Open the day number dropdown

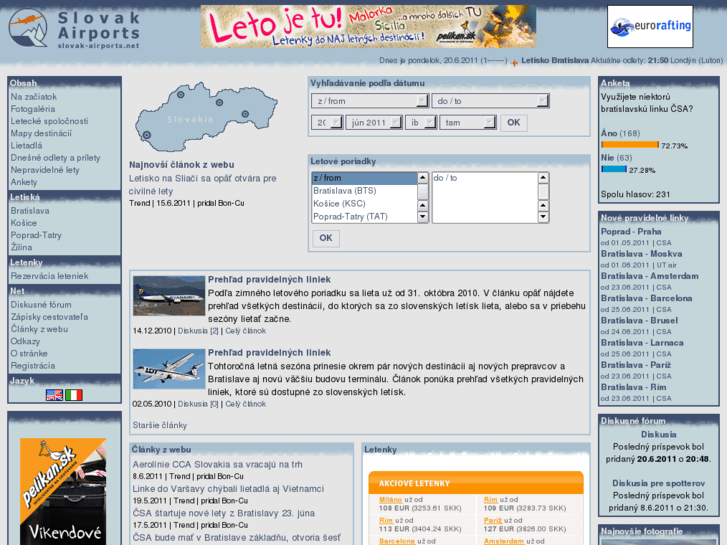click(327, 122)
